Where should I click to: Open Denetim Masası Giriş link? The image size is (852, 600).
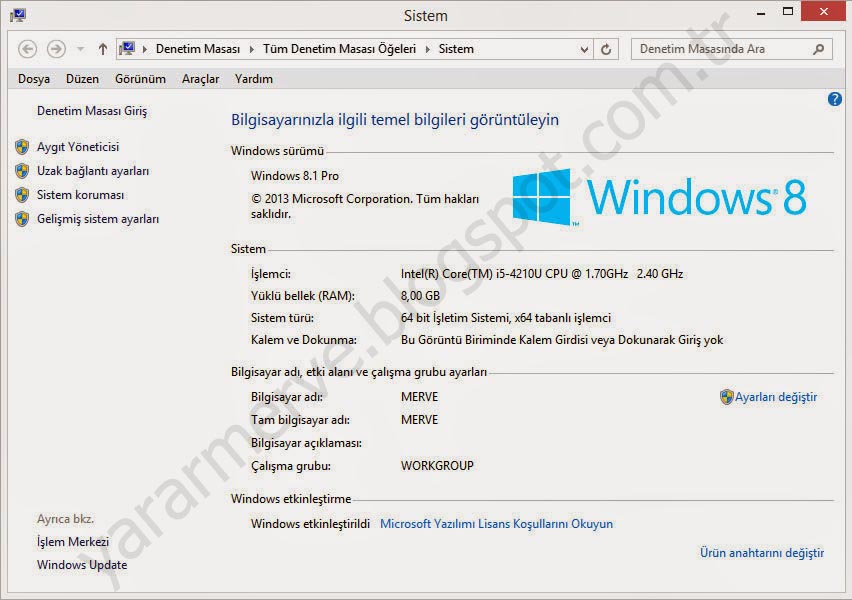[92, 111]
